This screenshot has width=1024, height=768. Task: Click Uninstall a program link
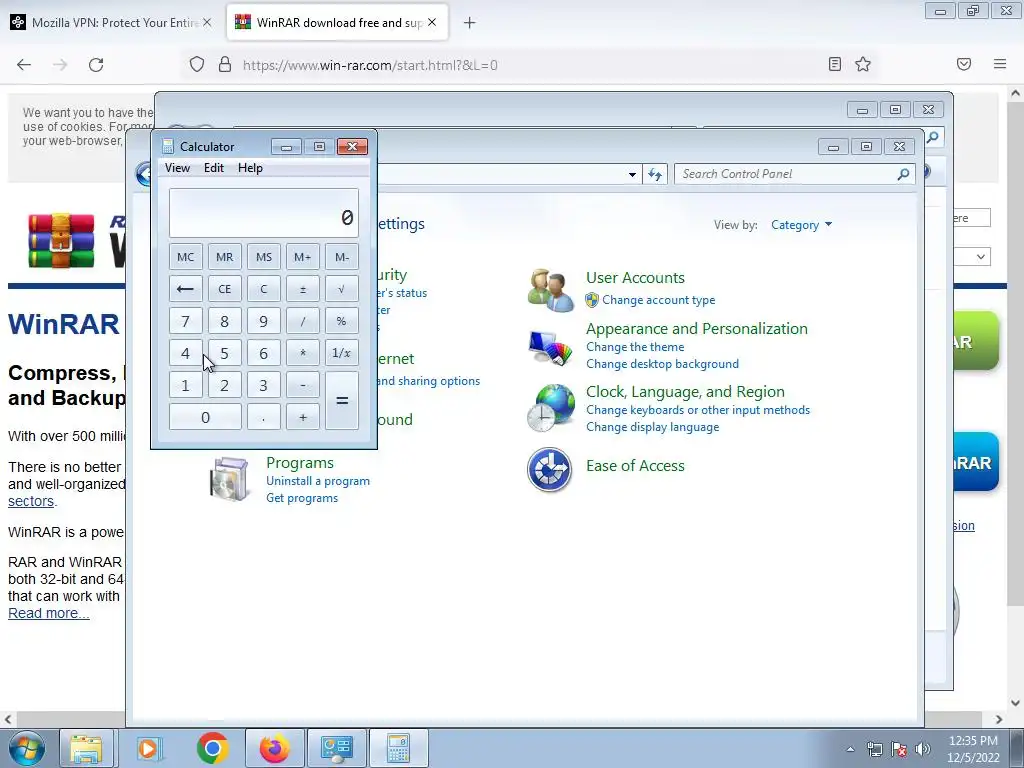[318, 481]
